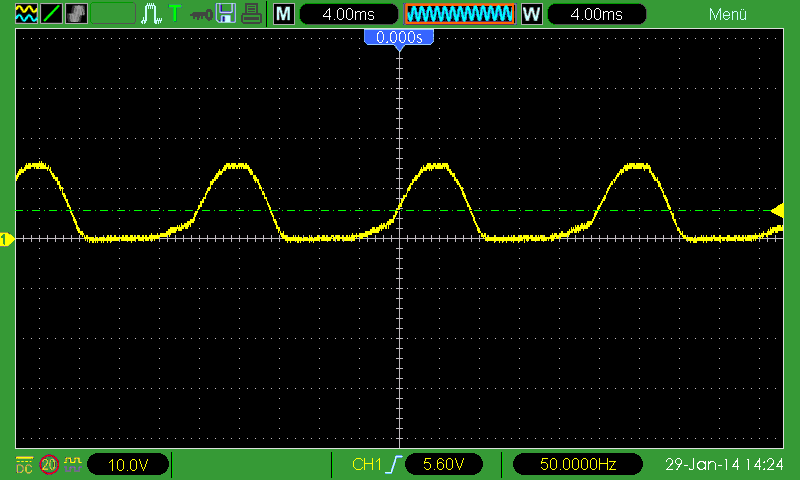Select the green diagonal line icon
Image resolution: width=800 pixels, height=480 pixels.
pyautogui.click(x=52, y=14)
